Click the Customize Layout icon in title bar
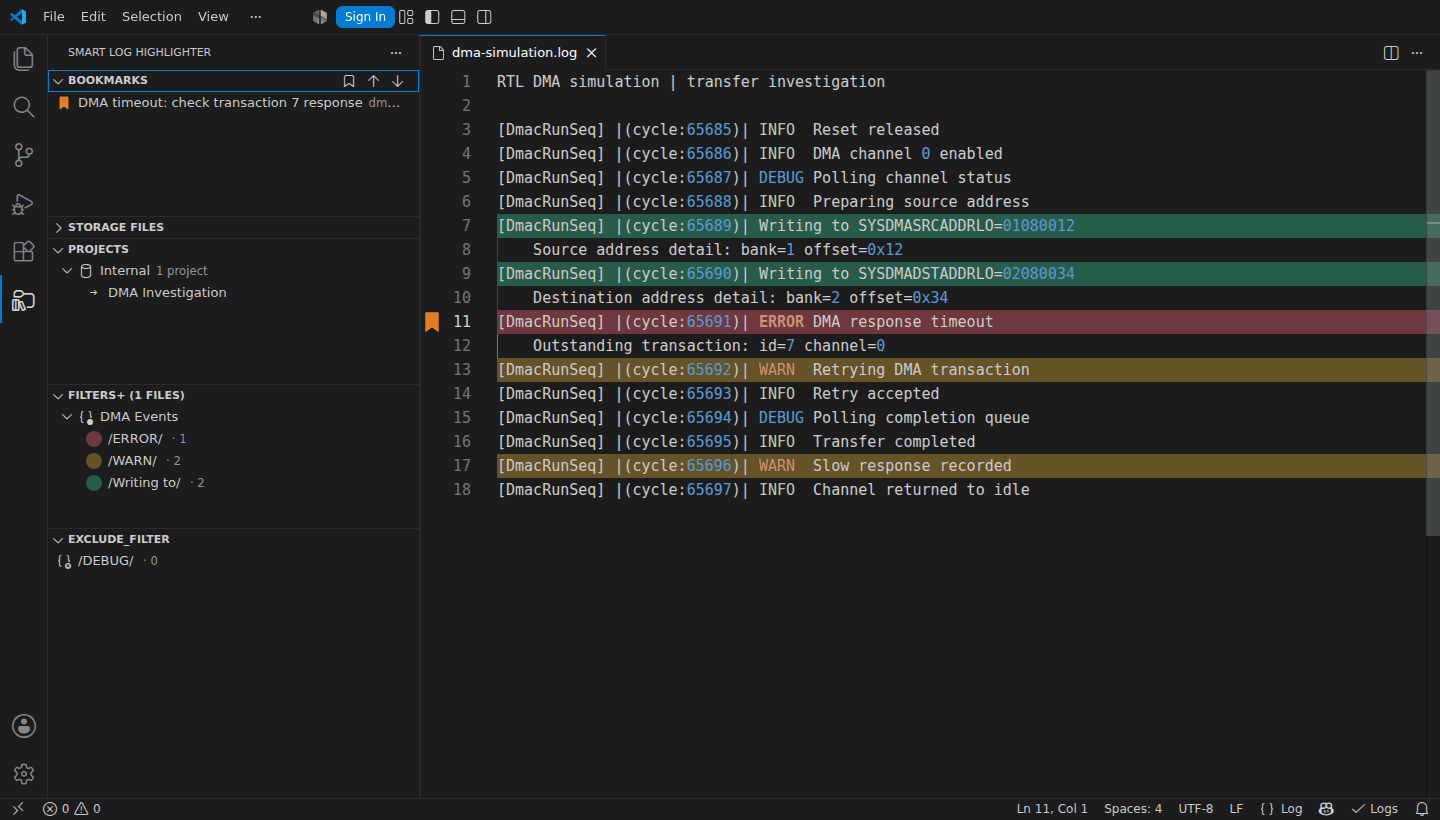1440x820 pixels. pyautogui.click(x=406, y=17)
